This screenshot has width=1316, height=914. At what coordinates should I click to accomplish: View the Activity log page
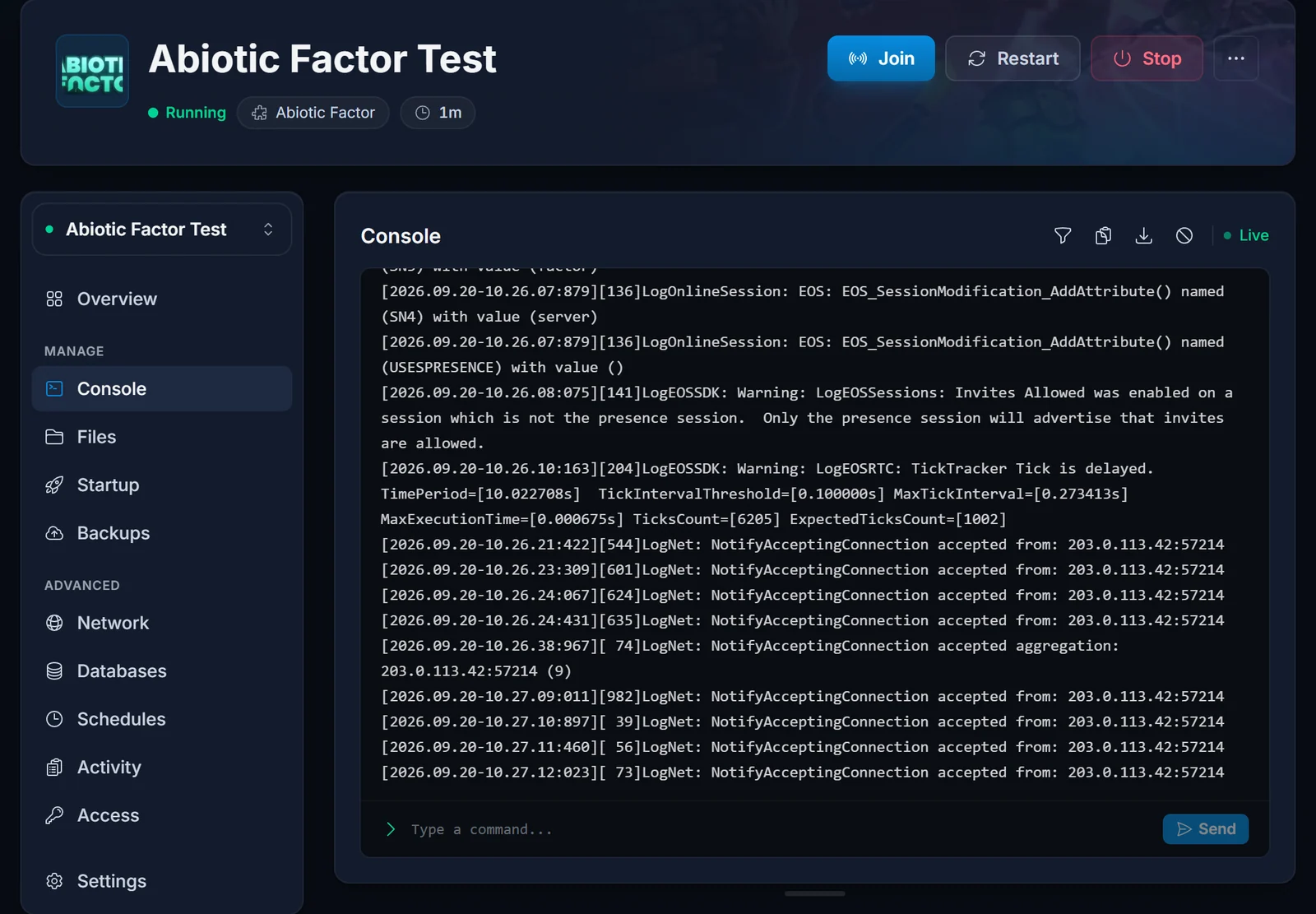(162, 768)
